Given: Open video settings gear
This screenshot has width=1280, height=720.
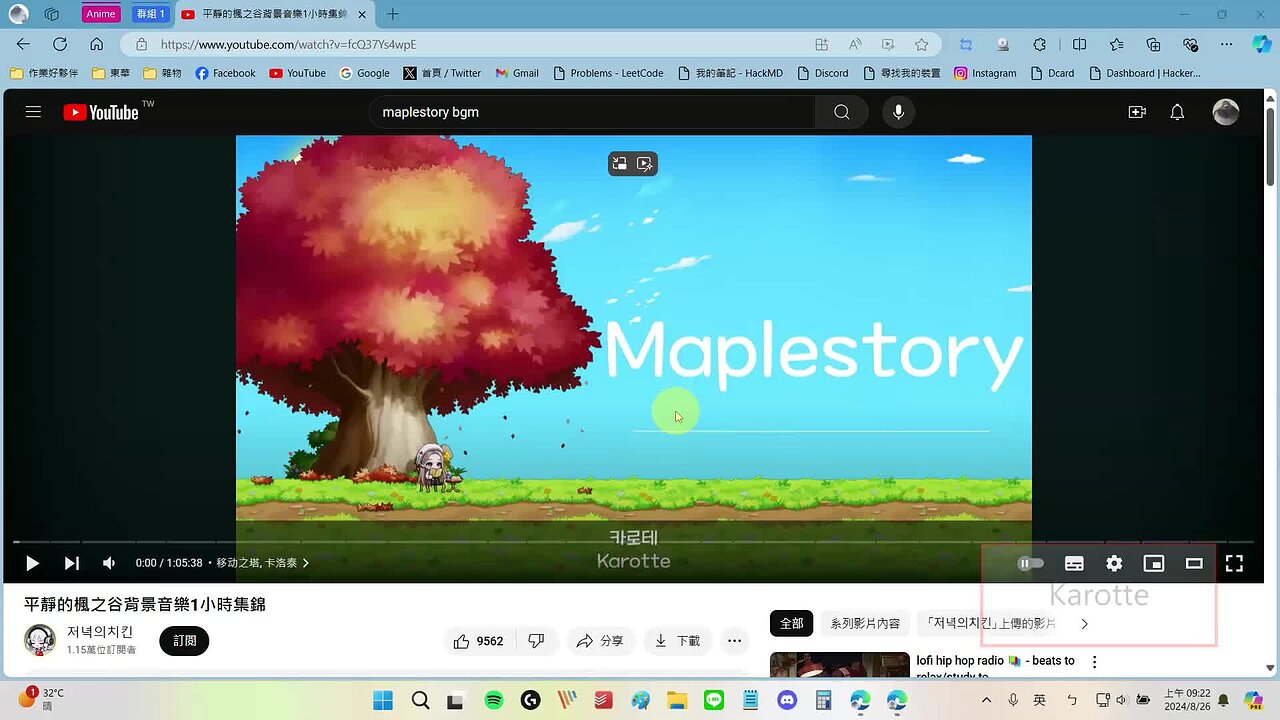Looking at the screenshot, I should (x=1114, y=563).
